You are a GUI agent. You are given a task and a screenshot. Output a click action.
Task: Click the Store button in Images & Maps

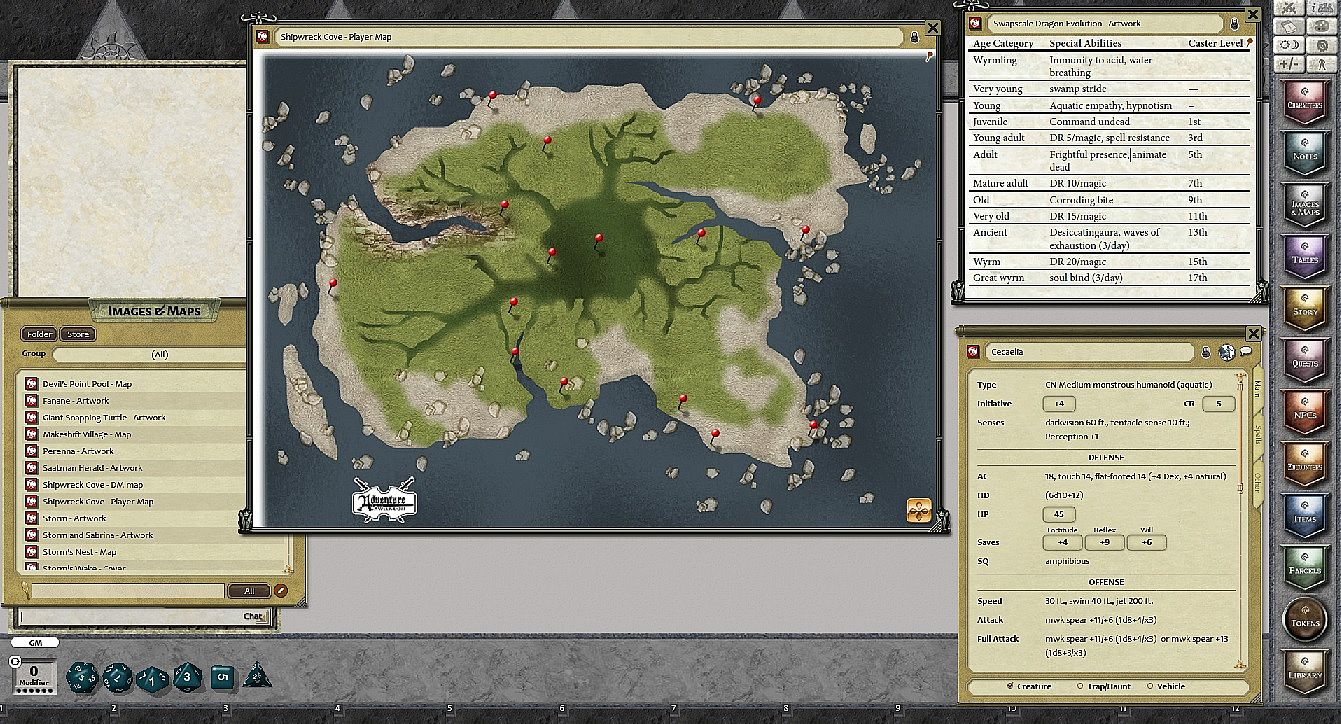point(78,334)
